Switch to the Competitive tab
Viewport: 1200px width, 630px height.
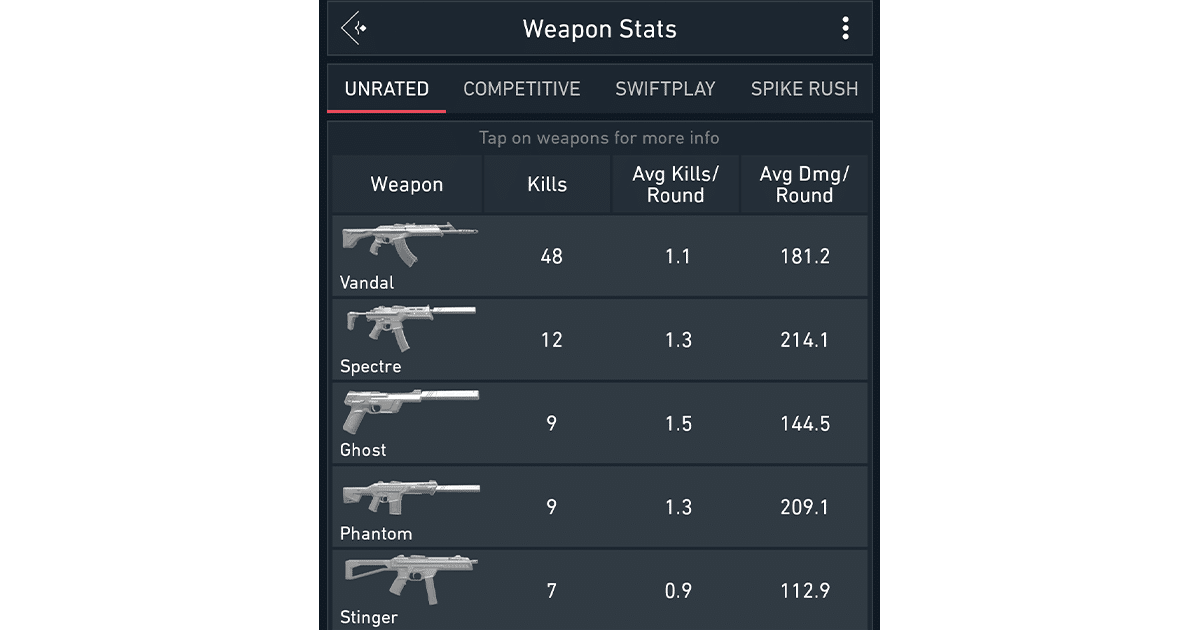(x=522, y=89)
